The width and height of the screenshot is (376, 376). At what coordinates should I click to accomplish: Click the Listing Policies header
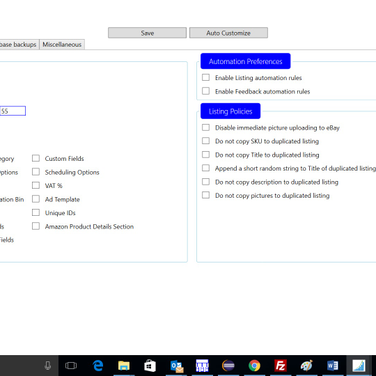(x=230, y=111)
